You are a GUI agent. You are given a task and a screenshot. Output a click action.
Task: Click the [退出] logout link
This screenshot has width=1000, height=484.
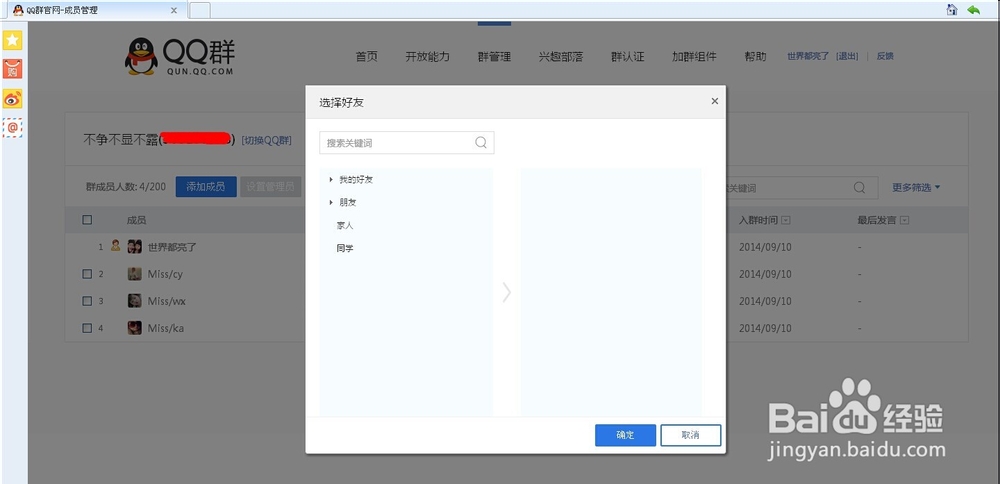pos(847,56)
